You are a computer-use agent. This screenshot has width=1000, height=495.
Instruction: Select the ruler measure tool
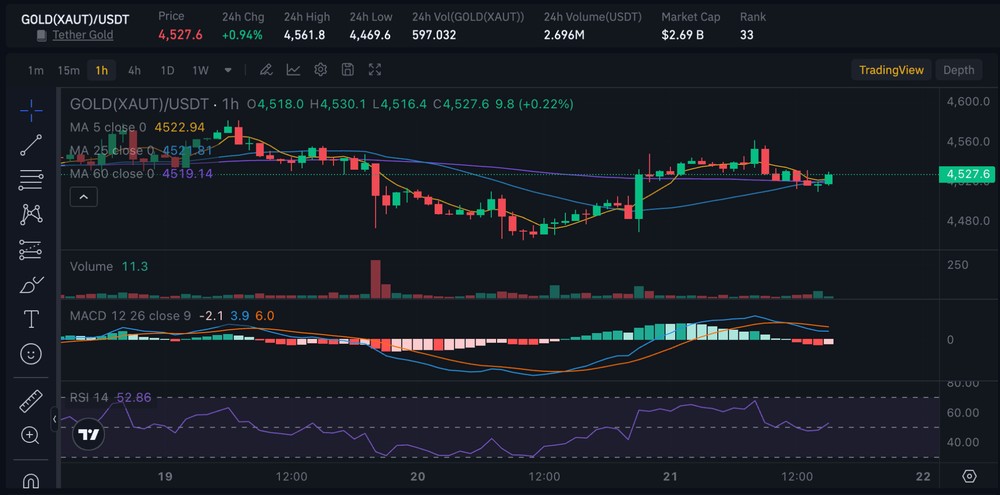[31, 401]
